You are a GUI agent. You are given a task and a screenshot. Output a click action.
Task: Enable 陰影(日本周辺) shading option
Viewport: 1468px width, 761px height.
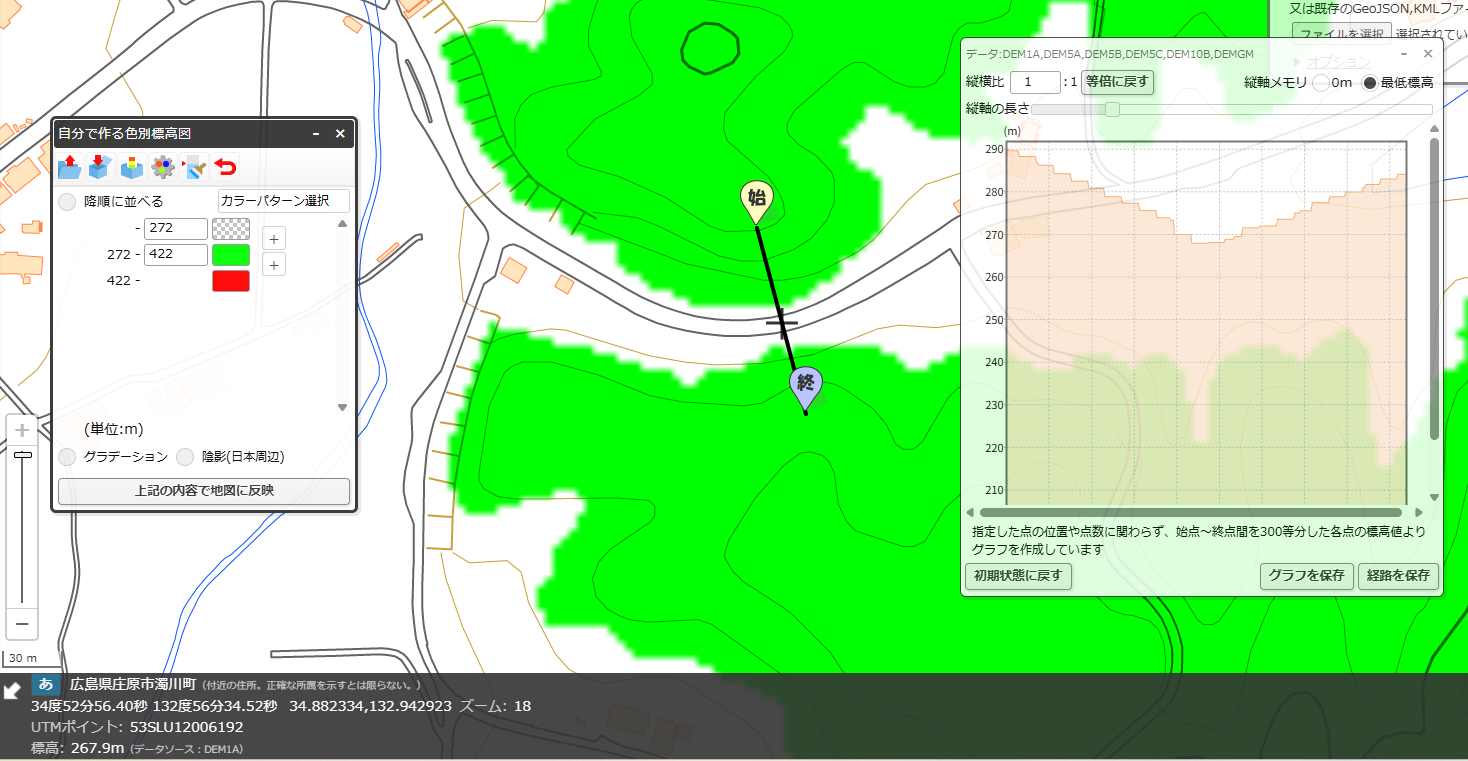(x=185, y=457)
